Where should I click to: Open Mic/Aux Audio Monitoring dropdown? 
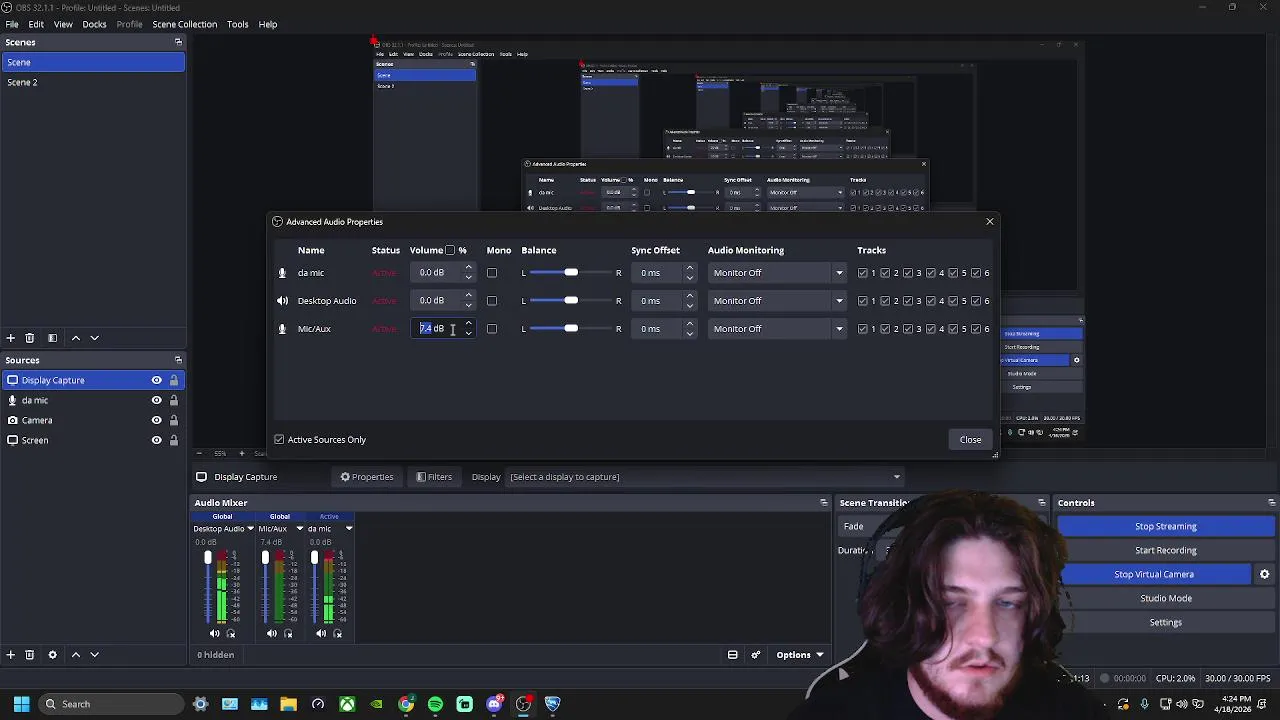(x=778, y=329)
